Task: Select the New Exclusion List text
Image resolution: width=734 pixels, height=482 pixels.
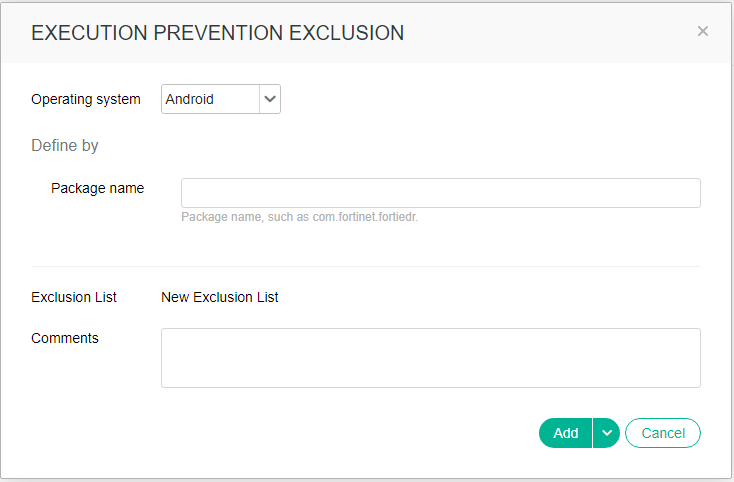Action: pyautogui.click(x=220, y=297)
